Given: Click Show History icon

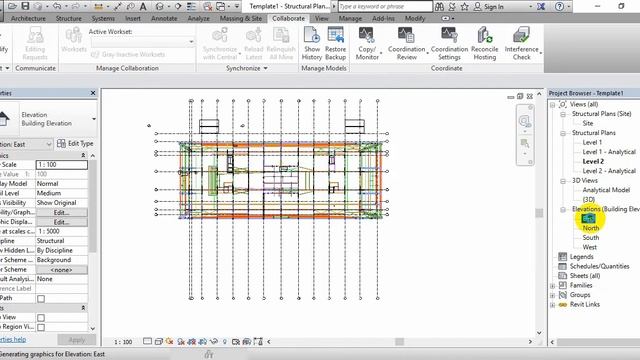Looking at the screenshot, I should tap(312, 43).
